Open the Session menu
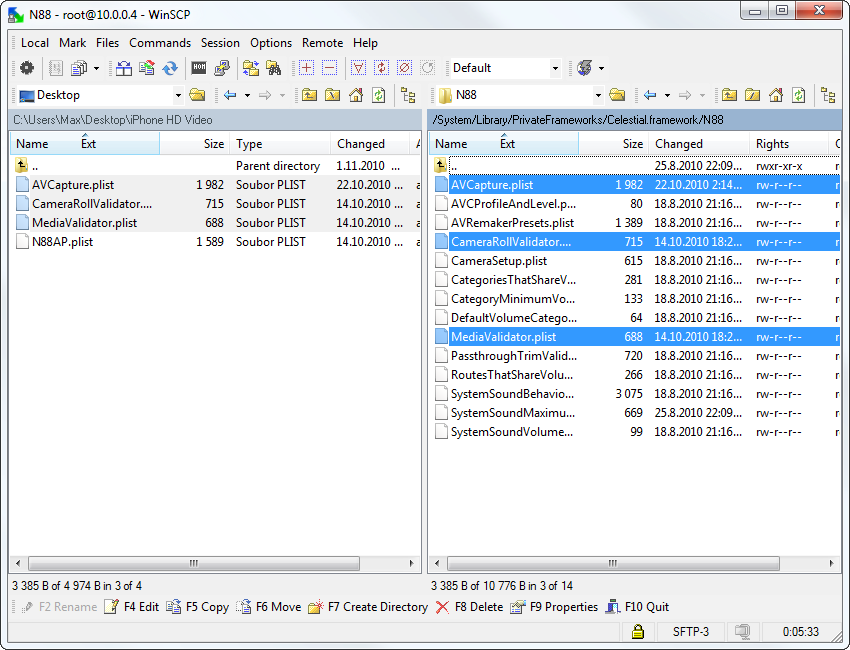 point(220,43)
